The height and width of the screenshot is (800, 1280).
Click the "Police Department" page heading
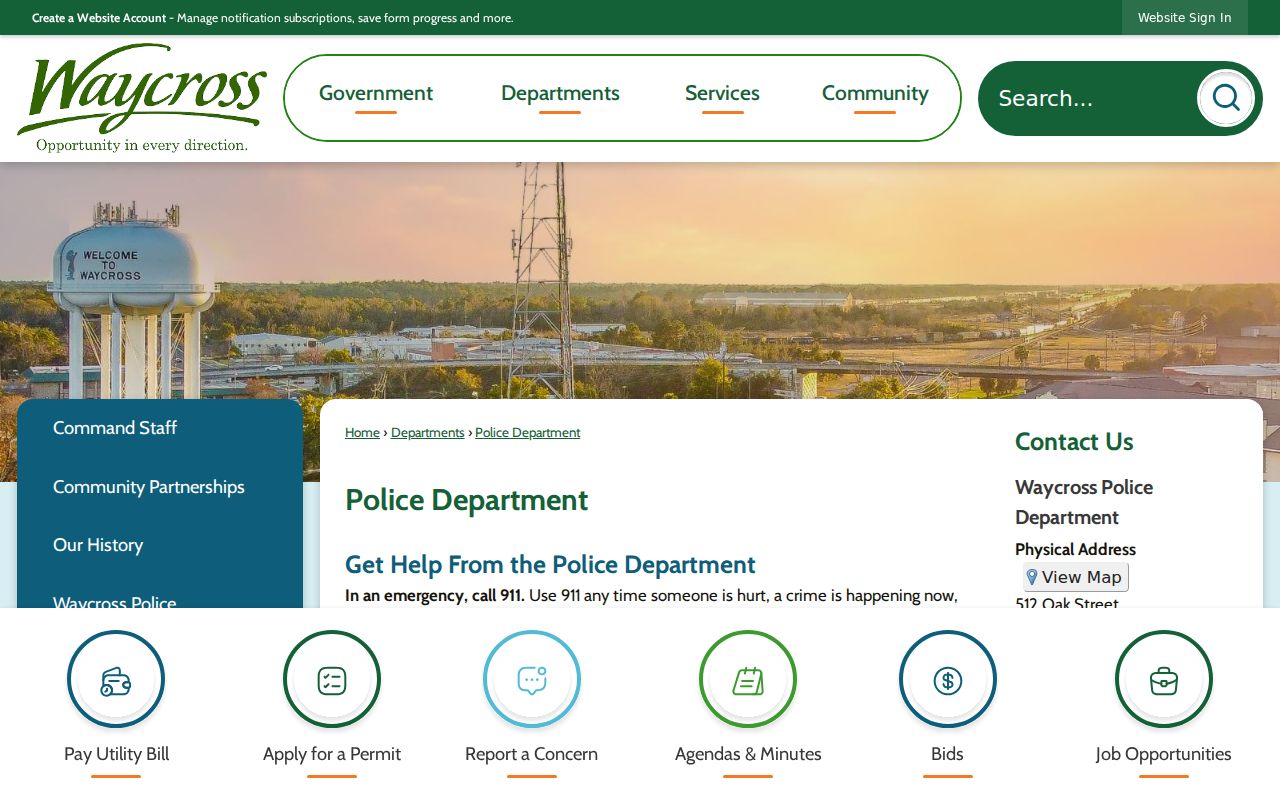point(467,500)
